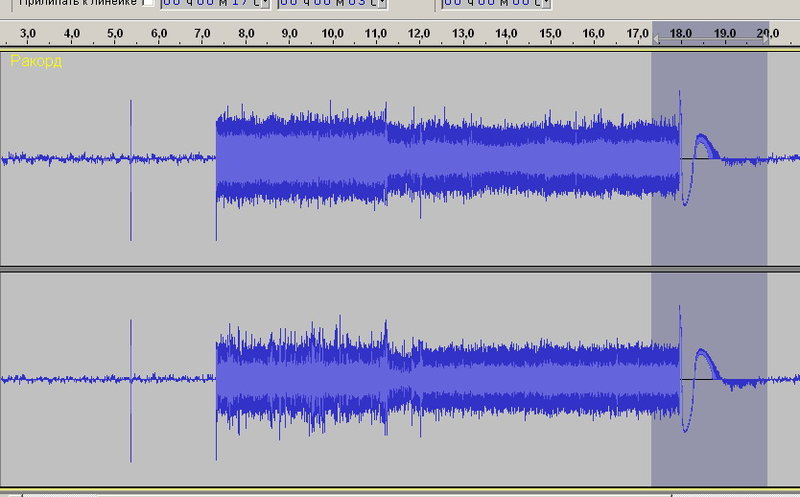
Task: Click the 10,0 mark on the timeline ruler
Action: click(332, 34)
